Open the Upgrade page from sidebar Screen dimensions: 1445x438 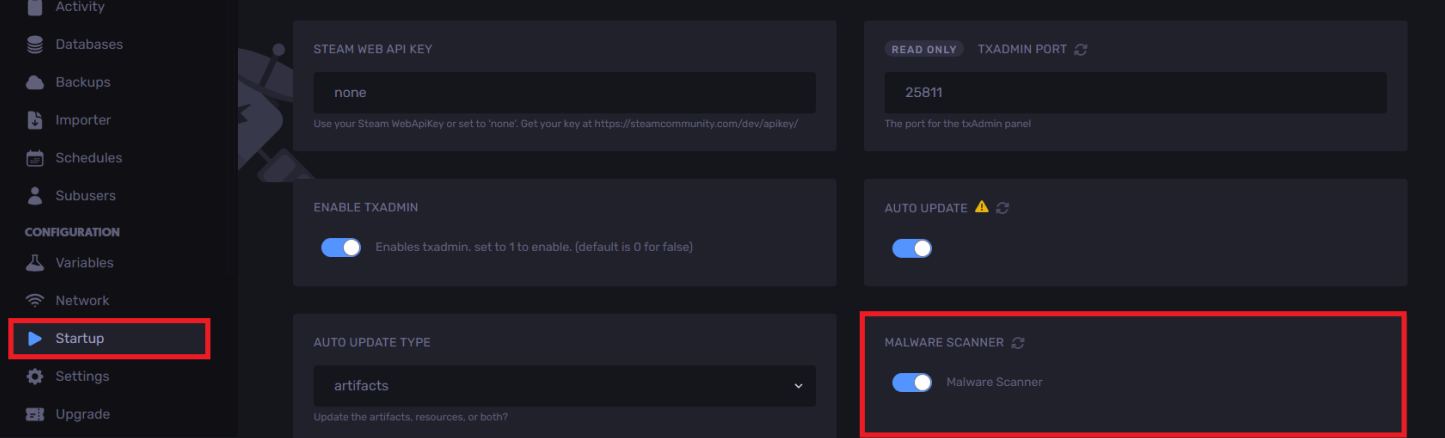pyautogui.click(x=82, y=414)
